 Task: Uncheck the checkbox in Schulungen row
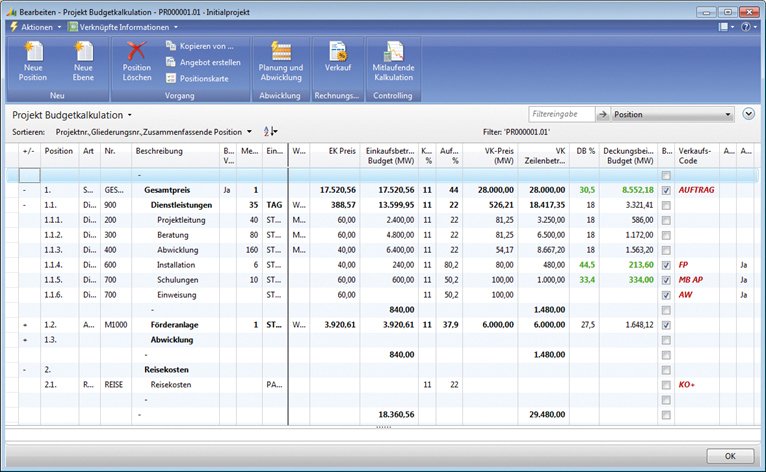coord(666,280)
